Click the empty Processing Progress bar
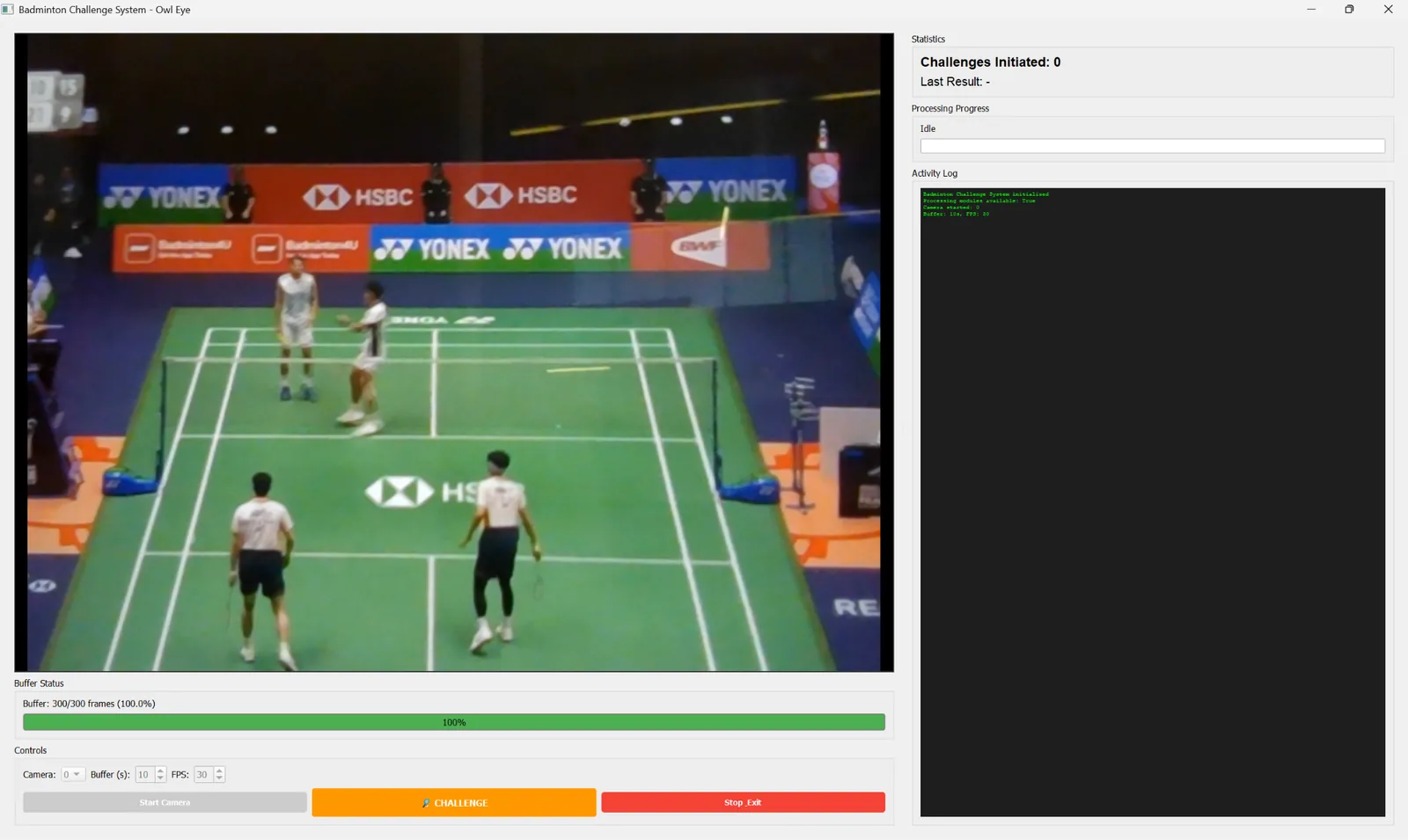The width and height of the screenshot is (1408, 840). pos(1153,146)
